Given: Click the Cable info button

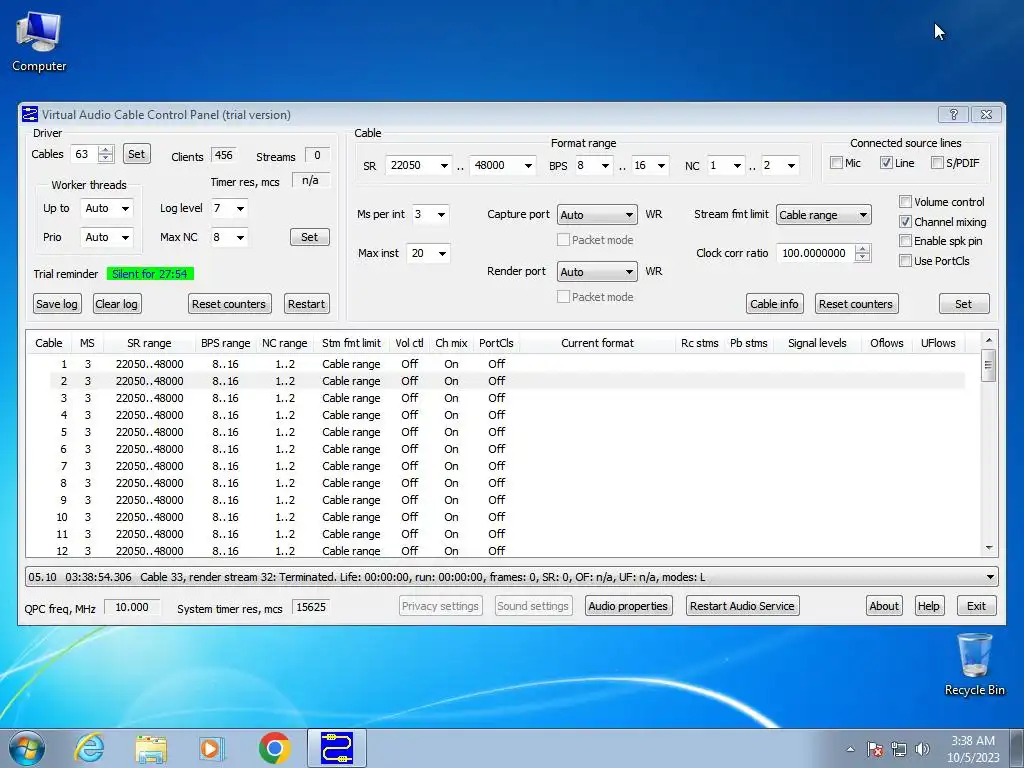Looking at the screenshot, I should coord(774,304).
